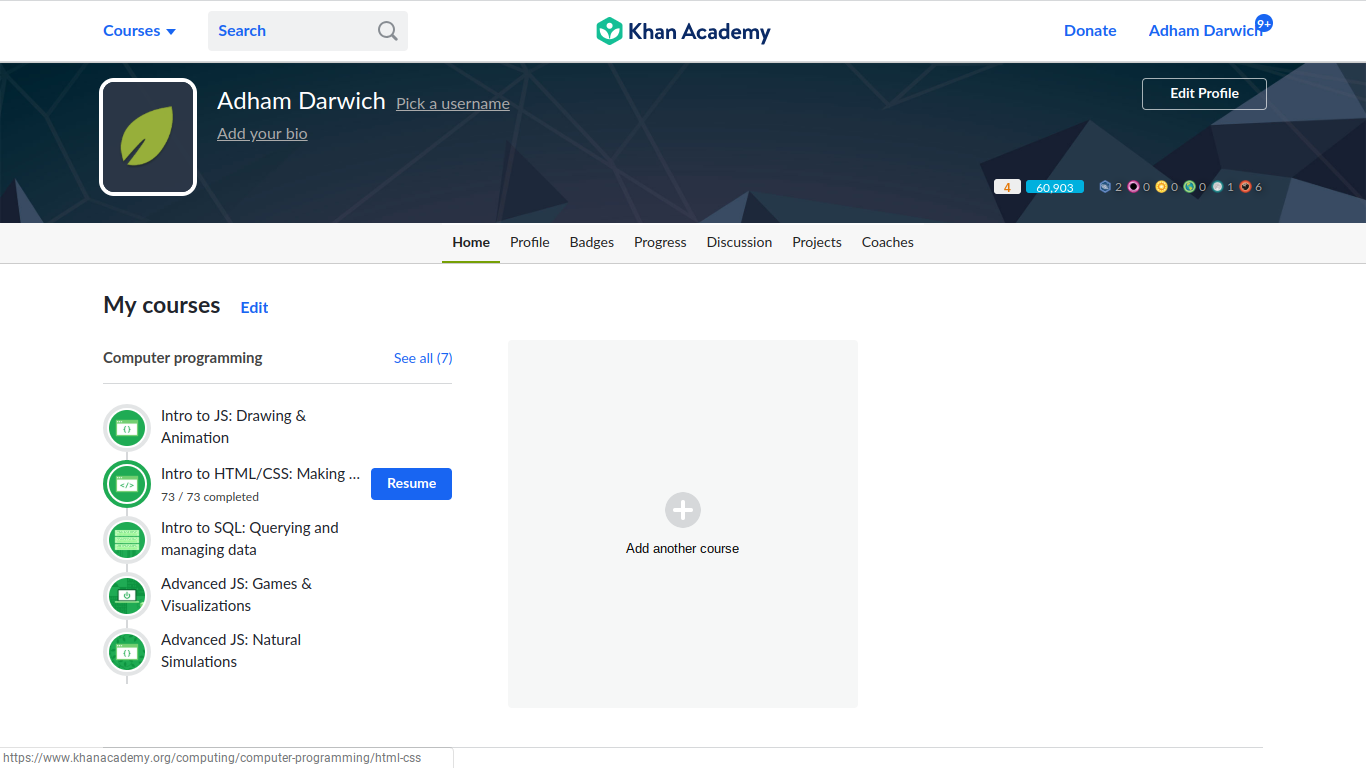Click Add your bio link
Image resolution: width=1366 pixels, height=768 pixels.
262,134
